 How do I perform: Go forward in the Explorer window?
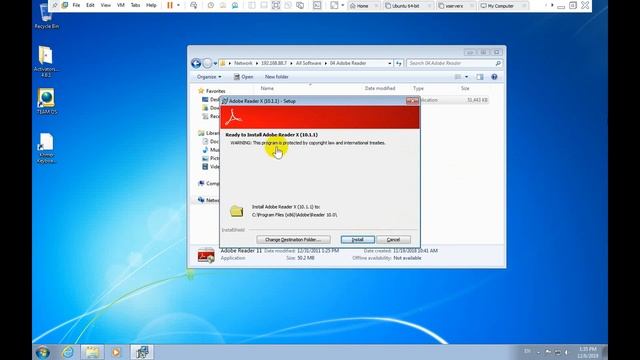pos(207,63)
